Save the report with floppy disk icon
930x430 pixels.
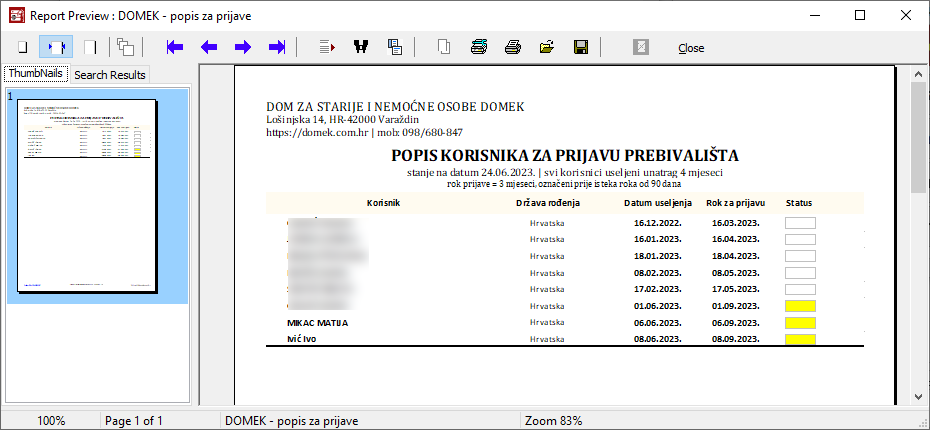coord(580,47)
